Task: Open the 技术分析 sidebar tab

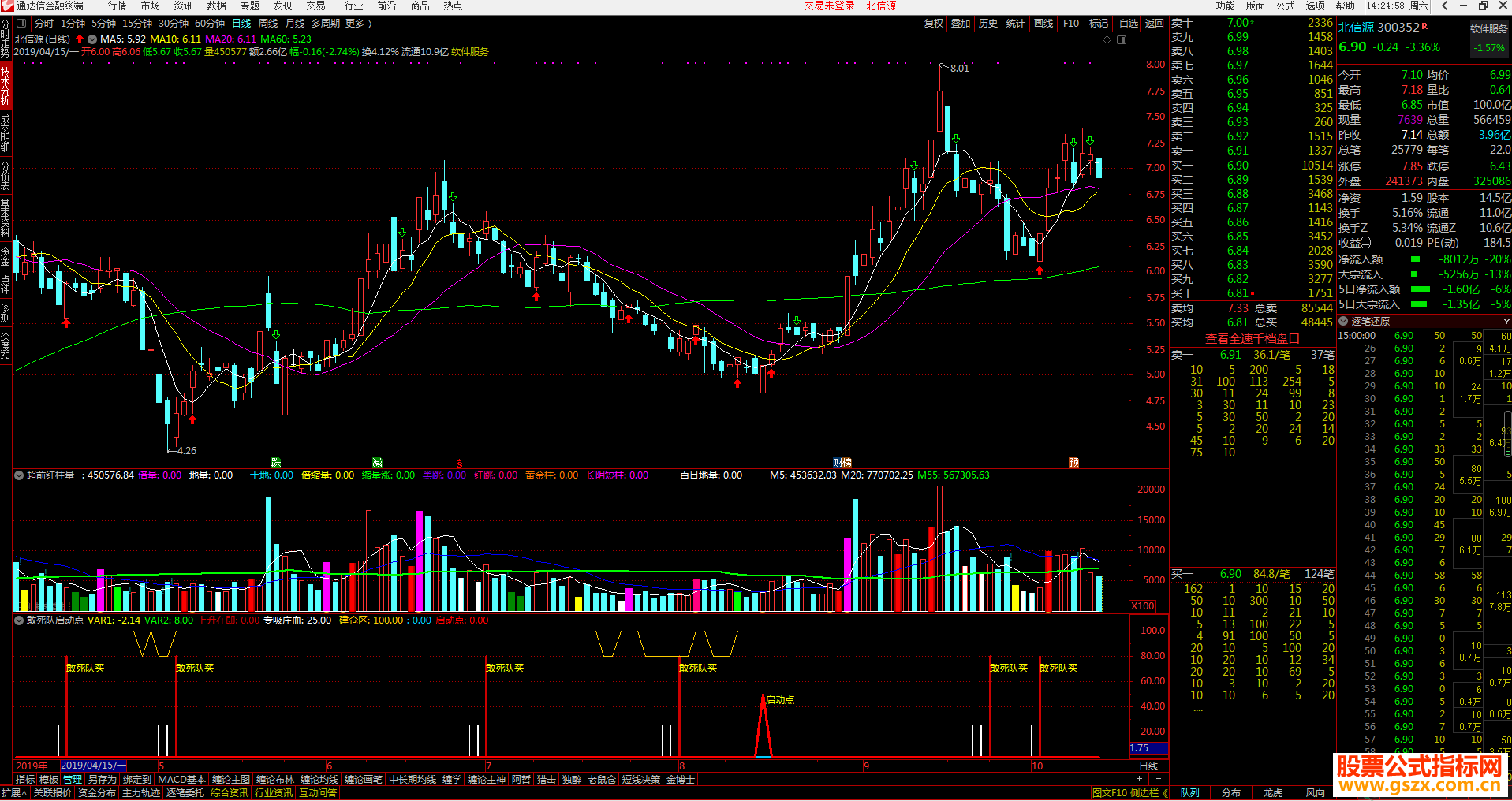Action: click(x=6, y=86)
